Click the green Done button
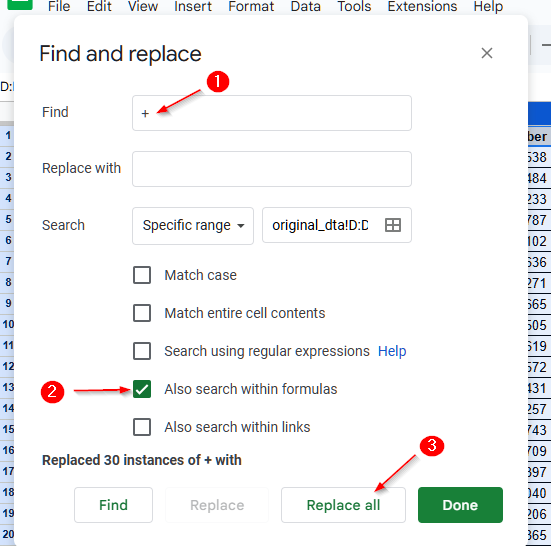The height and width of the screenshot is (546, 551). pyautogui.click(x=460, y=505)
